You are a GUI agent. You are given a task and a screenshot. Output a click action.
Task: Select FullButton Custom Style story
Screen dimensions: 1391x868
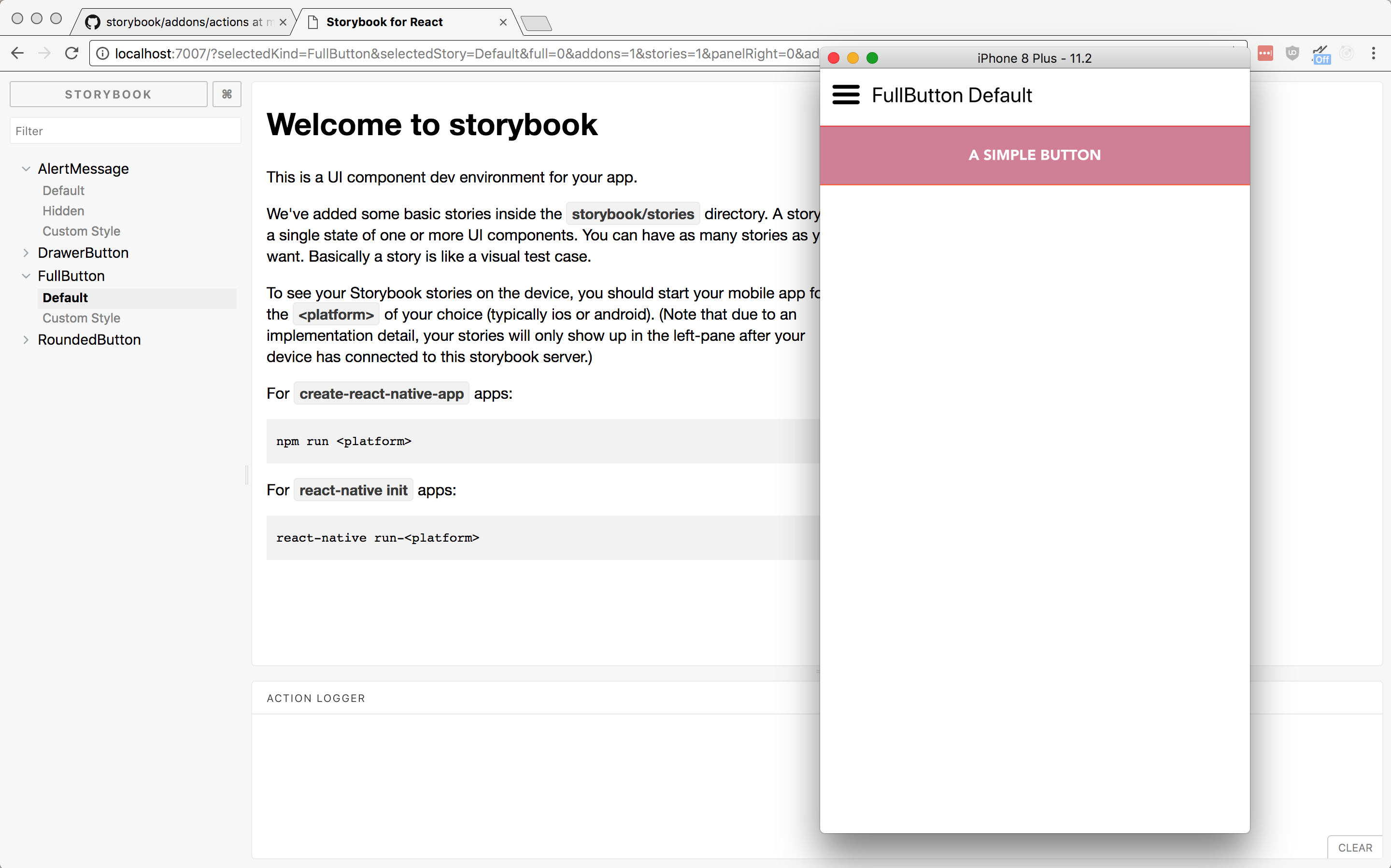coord(82,318)
